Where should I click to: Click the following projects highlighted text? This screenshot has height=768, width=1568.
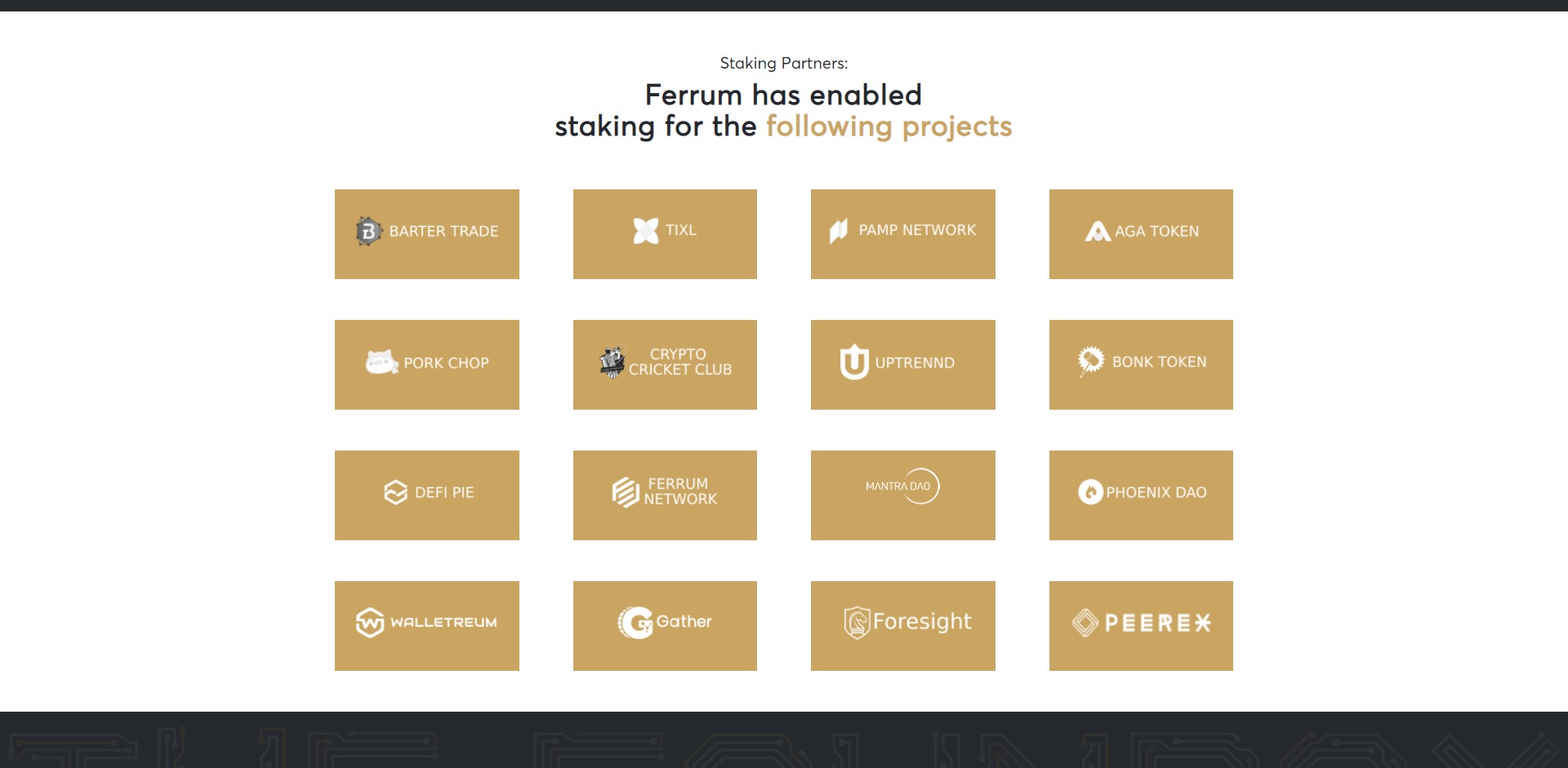pos(889,127)
